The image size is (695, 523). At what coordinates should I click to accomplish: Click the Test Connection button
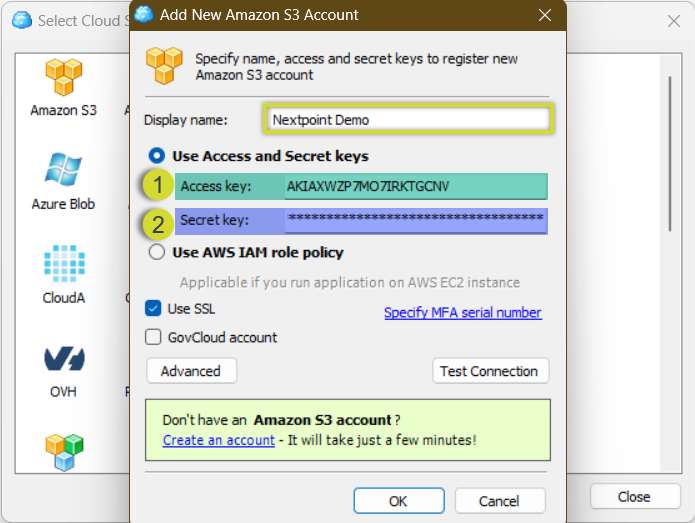pyautogui.click(x=491, y=371)
